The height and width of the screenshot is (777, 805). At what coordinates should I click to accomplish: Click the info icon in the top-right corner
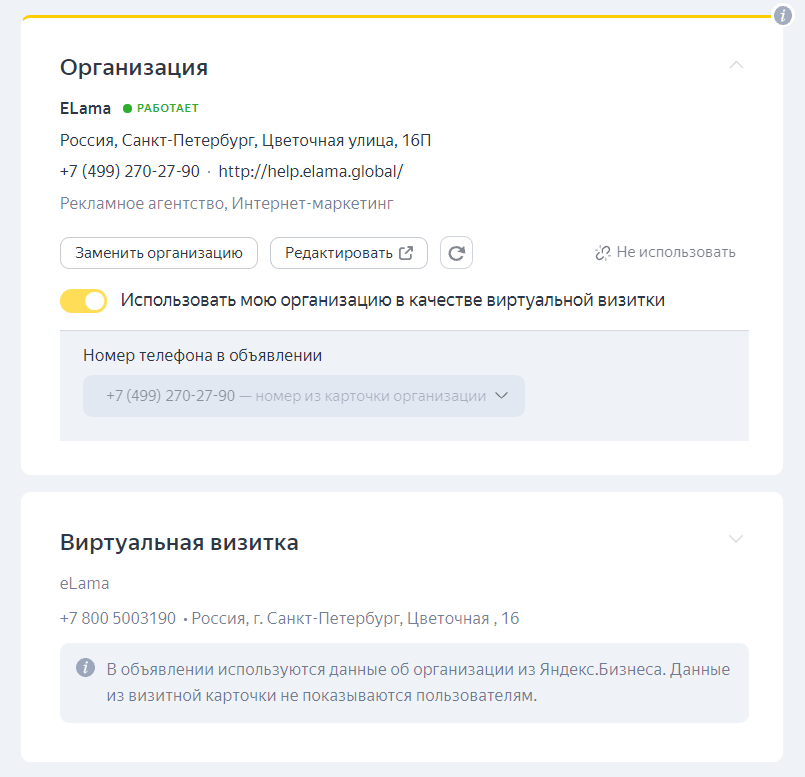(x=783, y=15)
